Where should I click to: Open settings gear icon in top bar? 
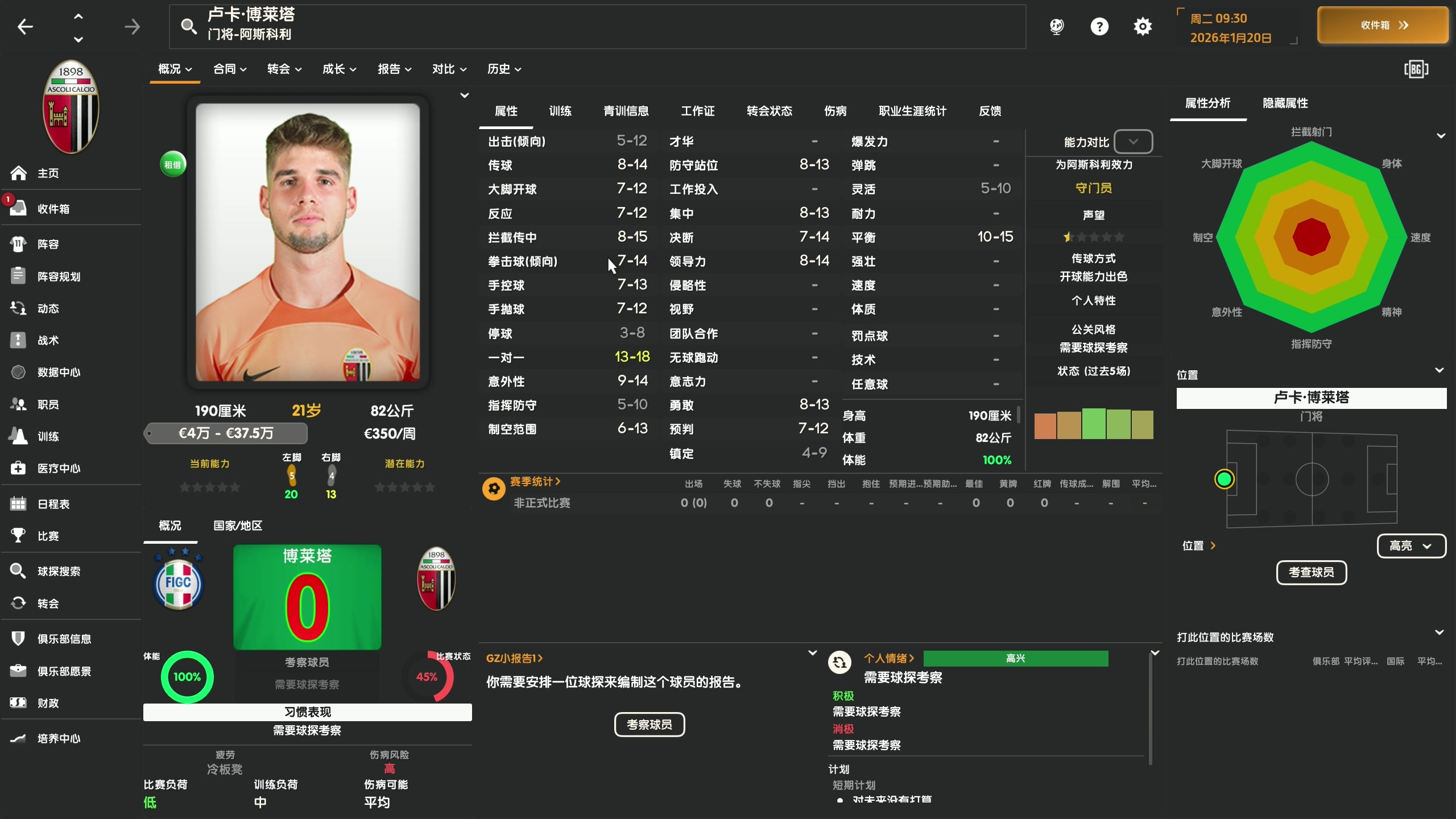(1143, 26)
